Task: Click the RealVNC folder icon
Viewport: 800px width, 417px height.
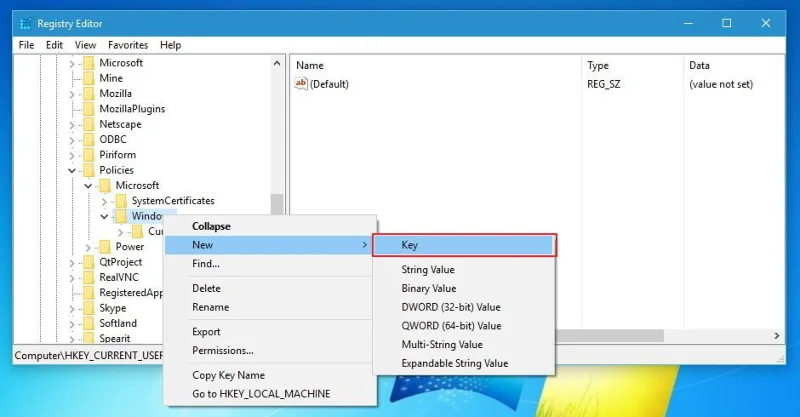Action: point(89,277)
